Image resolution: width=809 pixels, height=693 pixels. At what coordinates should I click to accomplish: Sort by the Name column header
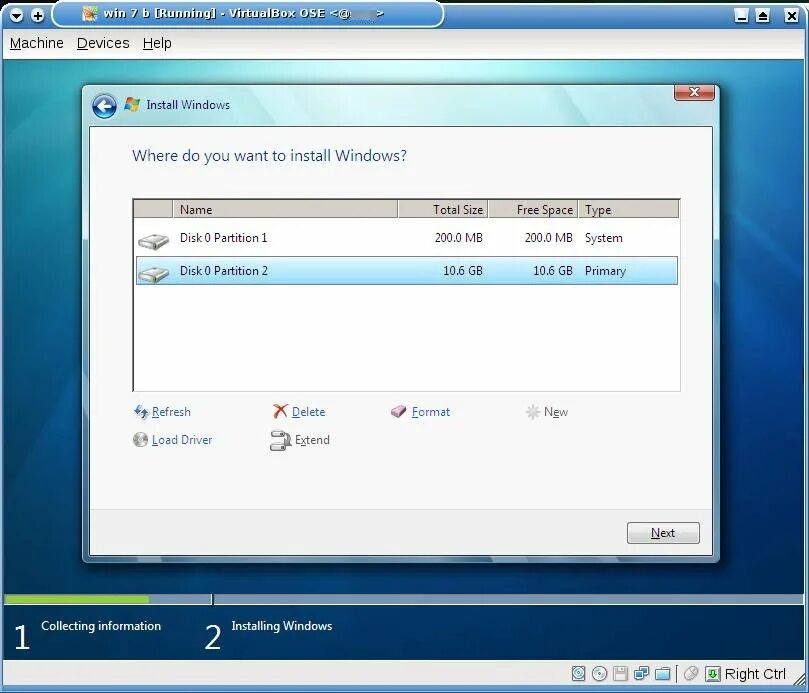[285, 209]
